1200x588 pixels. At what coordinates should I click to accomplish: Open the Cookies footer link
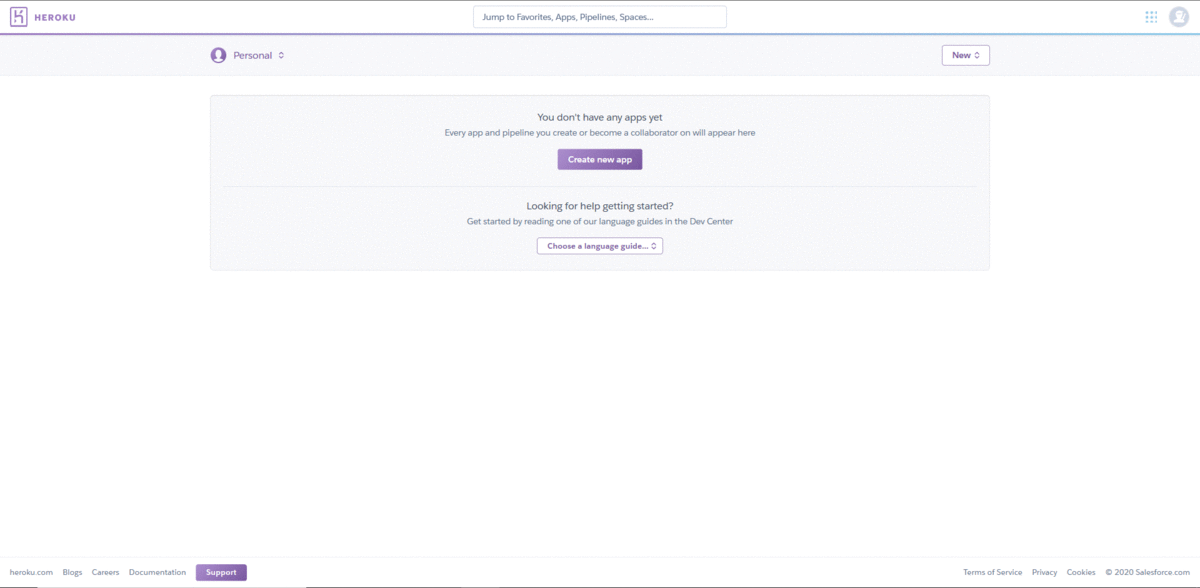point(1081,572)
